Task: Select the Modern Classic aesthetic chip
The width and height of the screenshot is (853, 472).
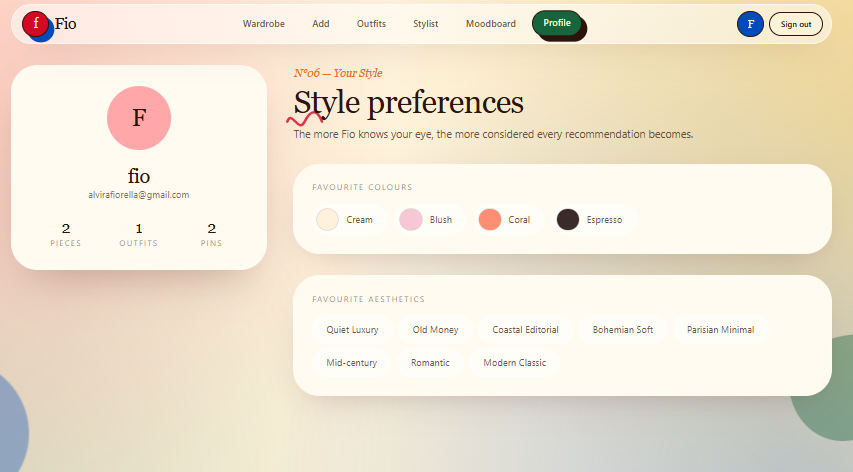Action: point(514,363)
